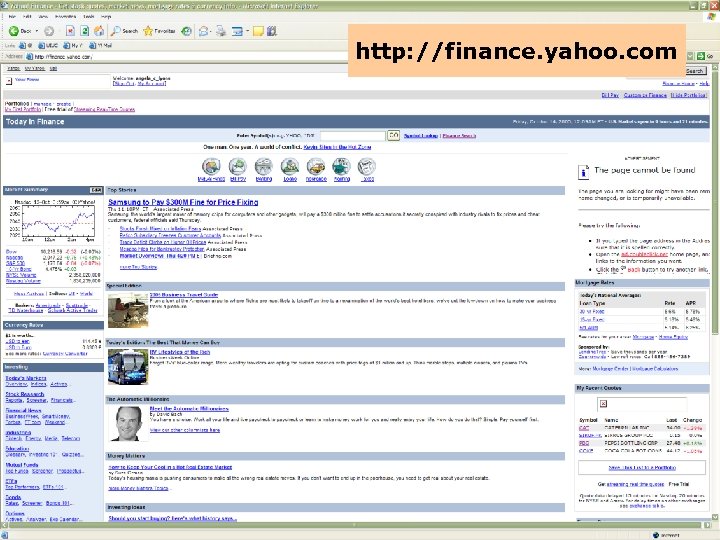The height and width of the screenshot is (540, 720).
Task: Click the David Bach columnist photo
Action: tap(128, 423)
